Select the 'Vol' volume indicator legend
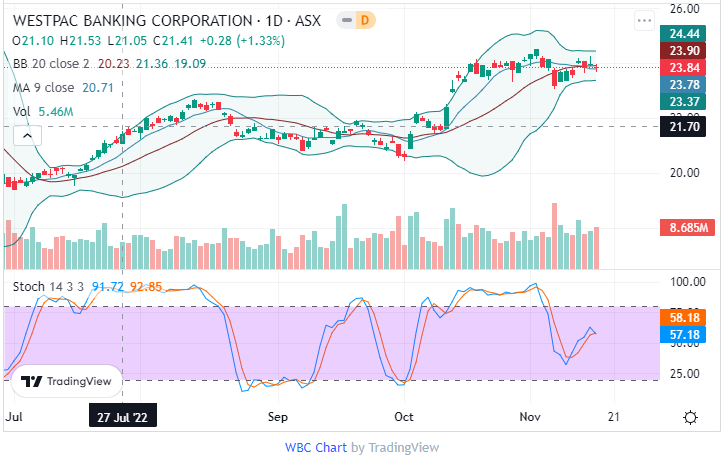This screenshot has width=725, height=464. pos(21,112)
